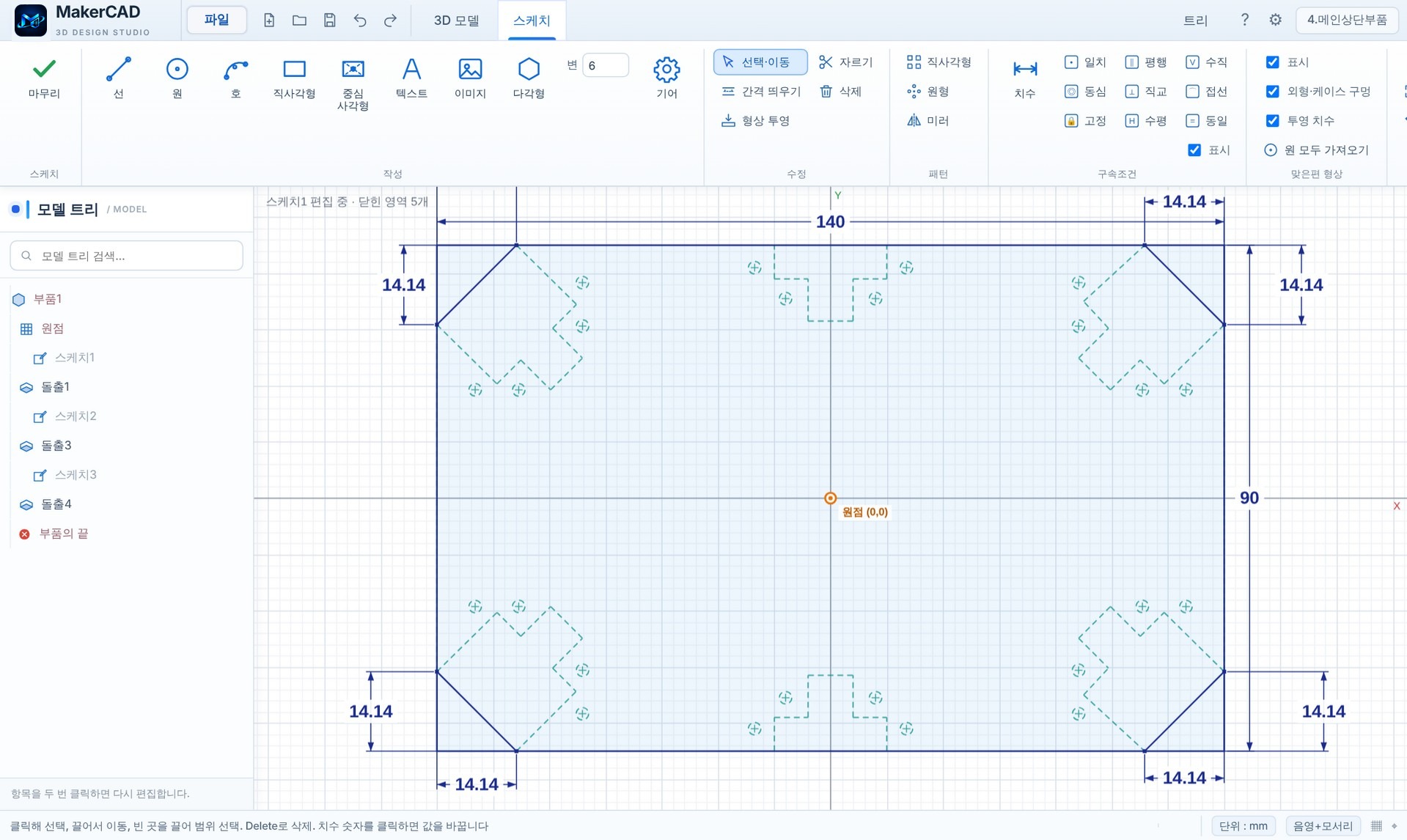Expand the 부품1 root node
Screen dimensions: 1407x840
[48, 299]
